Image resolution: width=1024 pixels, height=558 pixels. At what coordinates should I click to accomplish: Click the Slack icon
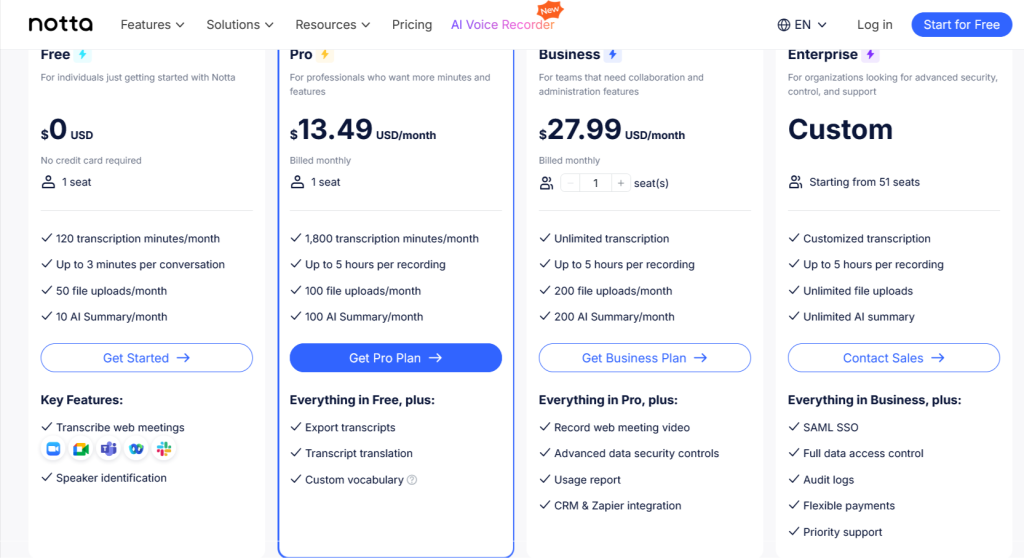click(x=164, y=449)
